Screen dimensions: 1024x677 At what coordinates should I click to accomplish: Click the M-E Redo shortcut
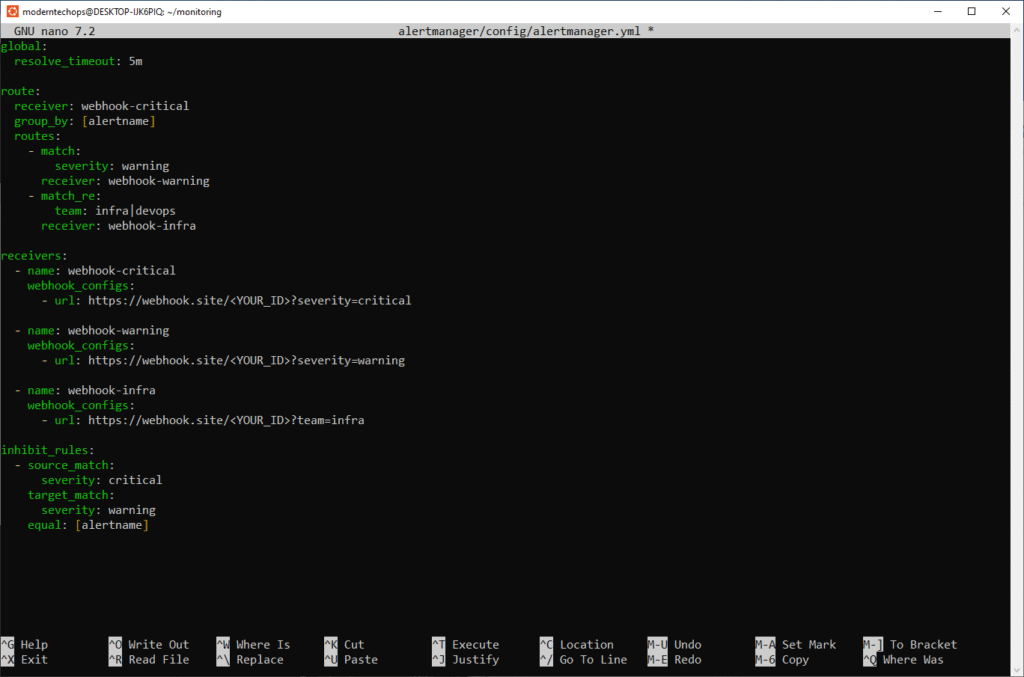coord(675,659)
